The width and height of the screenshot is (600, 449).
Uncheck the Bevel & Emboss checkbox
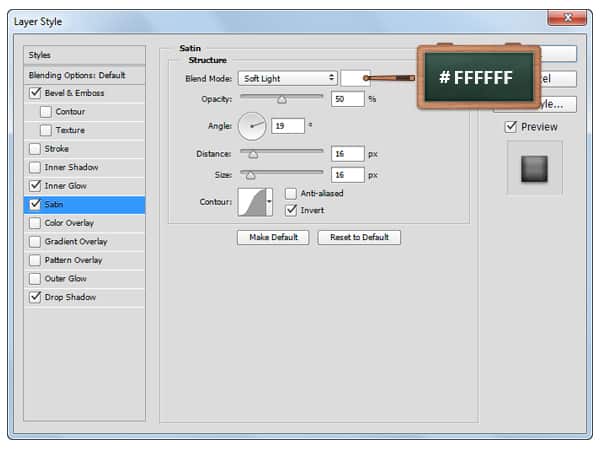coord(36,93)
